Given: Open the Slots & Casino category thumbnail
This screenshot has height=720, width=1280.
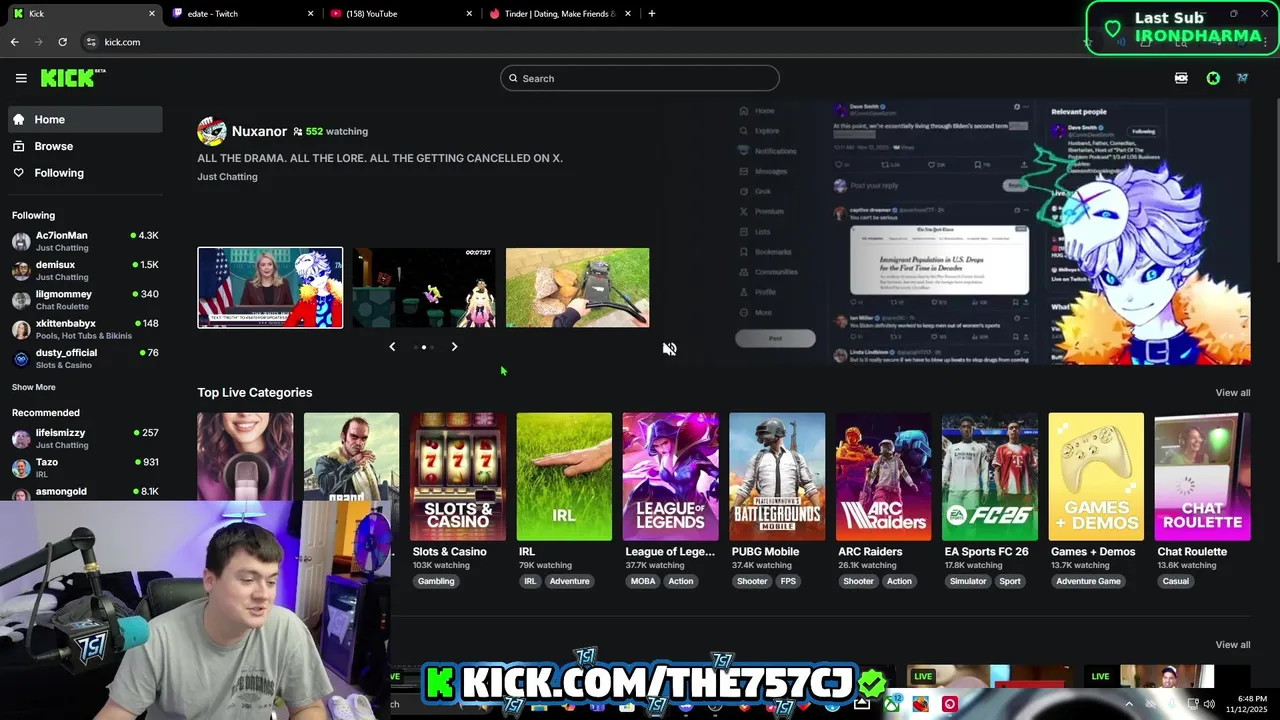Looking at the screenshot, I should click(457, 476).
